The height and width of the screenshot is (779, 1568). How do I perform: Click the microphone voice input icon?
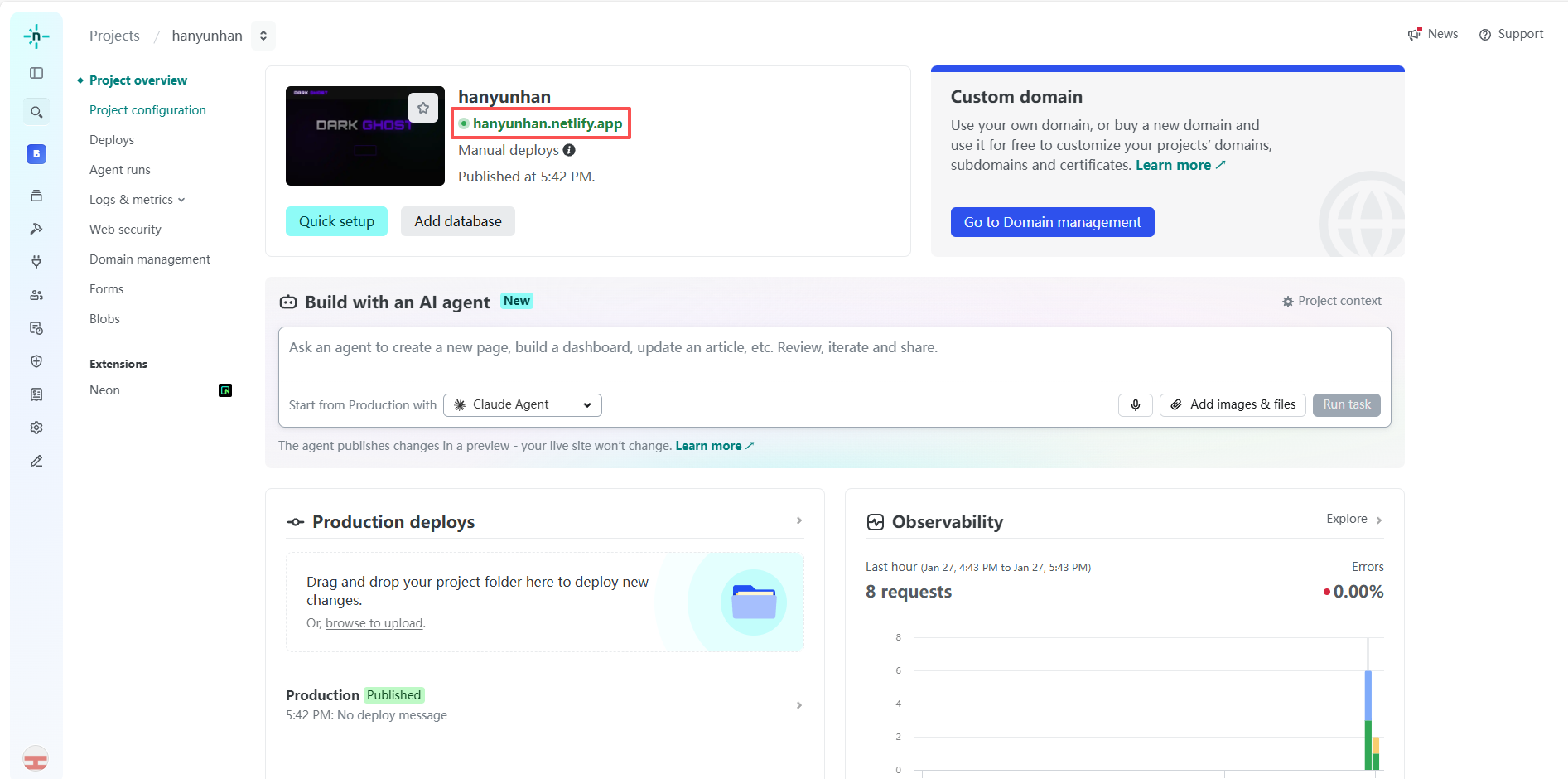point(1136,404)
